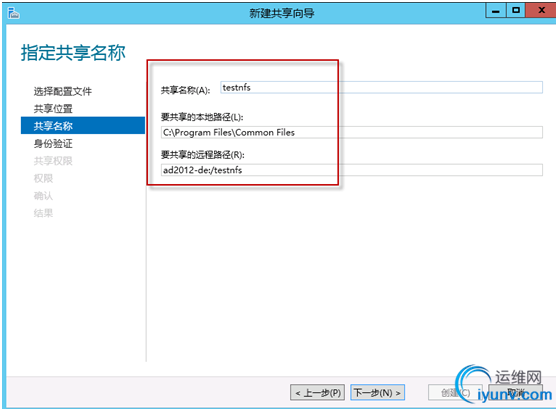
Task: Select the 选择配置文件 step
Action: click(63, 91)
